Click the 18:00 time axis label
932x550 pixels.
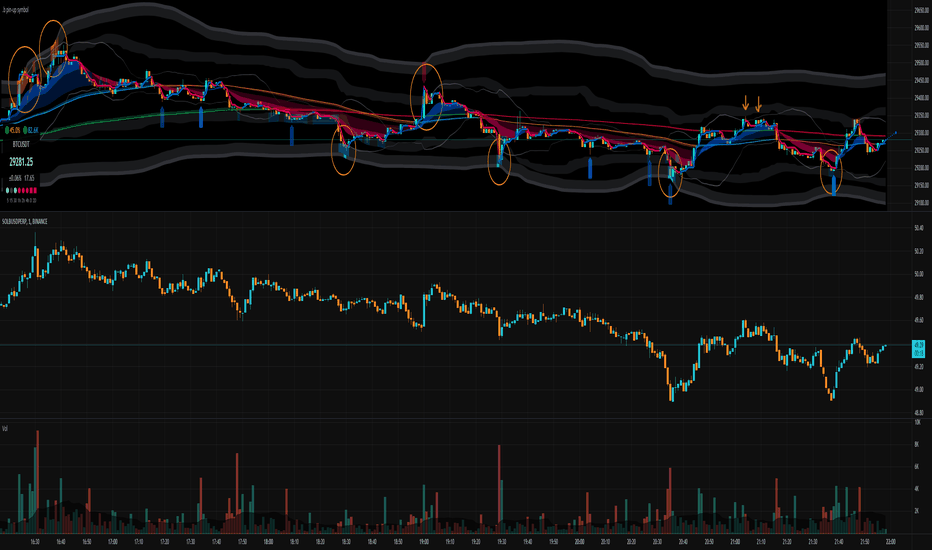tap(268, 542)
